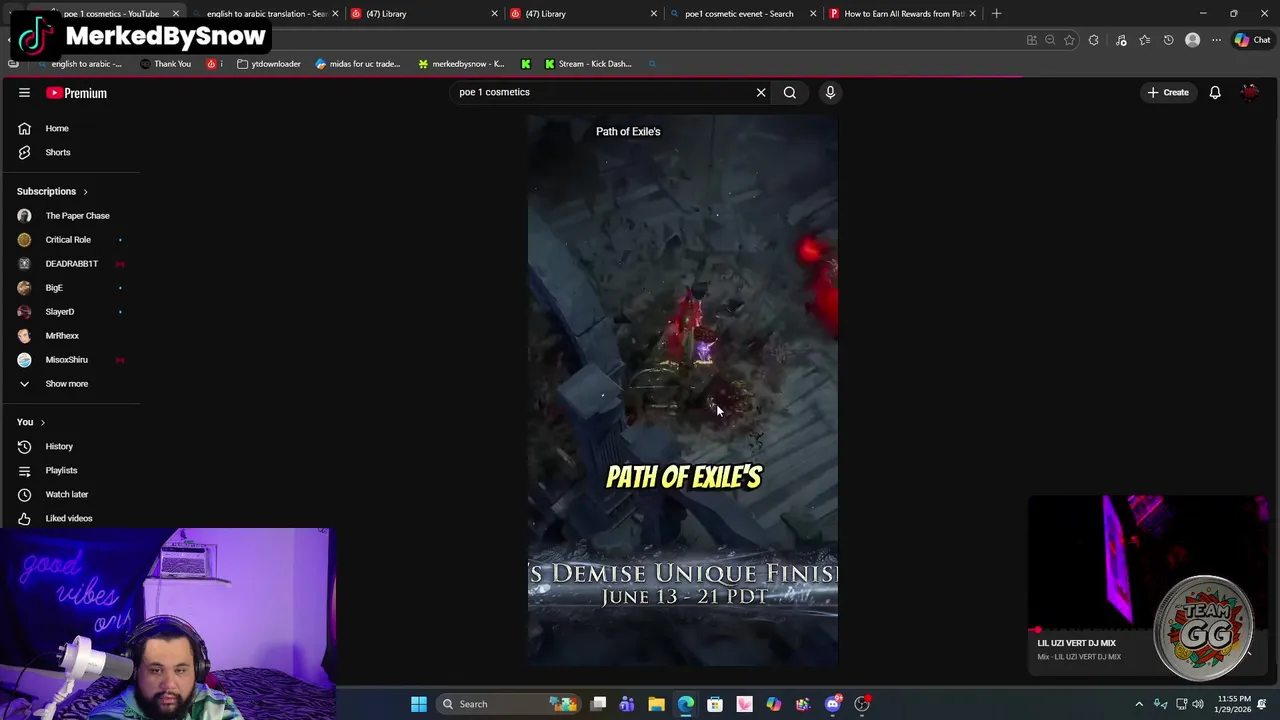Open the ytdownloader bookmarks folder

point(269,64)
